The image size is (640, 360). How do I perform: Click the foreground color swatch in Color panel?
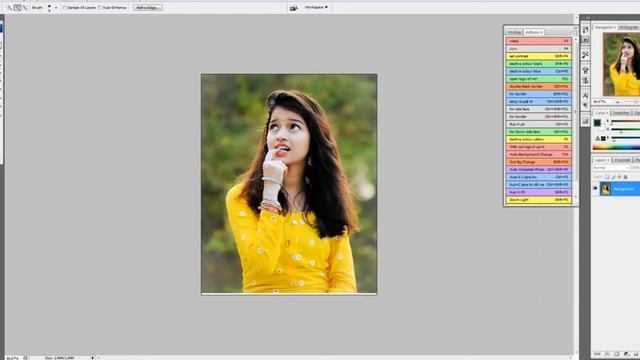tap(597, 122)
